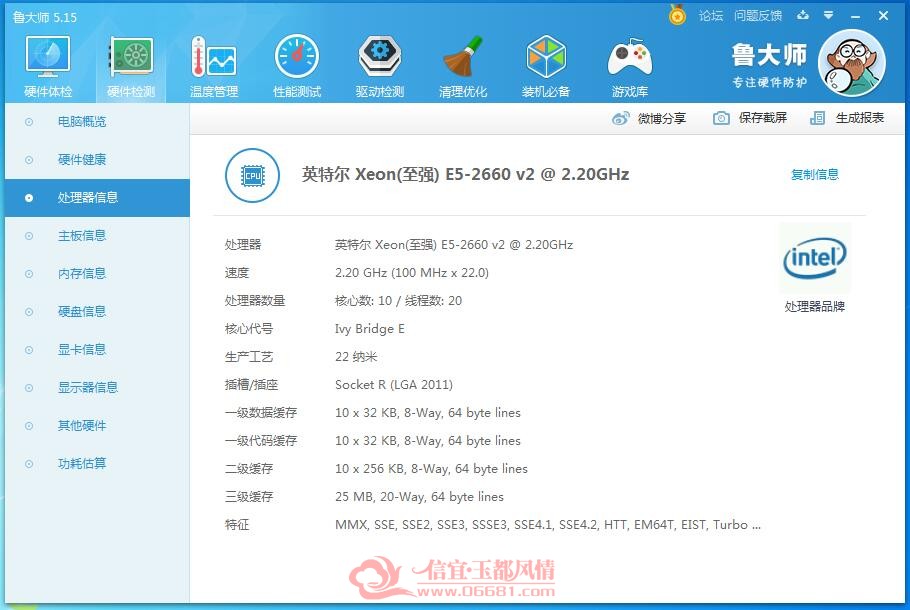This screenshot has height=610, width=910.
Task: Click the Intel processor brand logo
Action: pyautogui.click(x=815, y=259)
